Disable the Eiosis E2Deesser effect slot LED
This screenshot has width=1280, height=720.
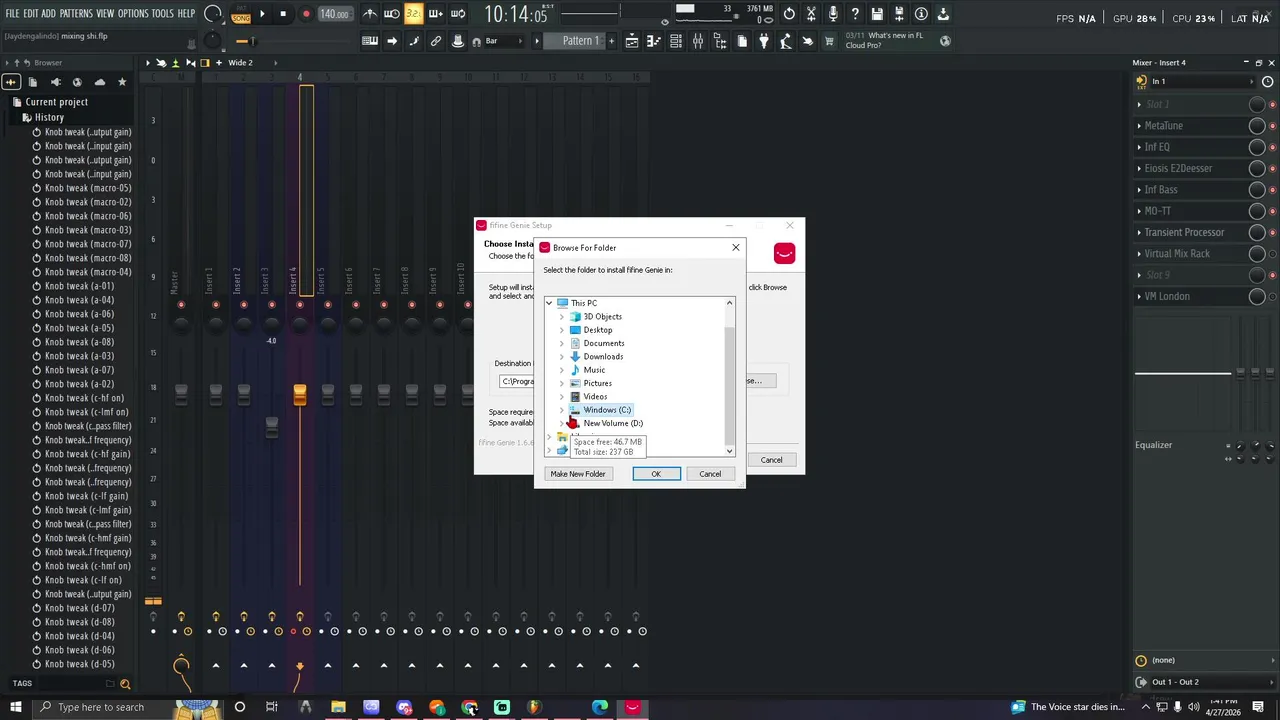pos(1272,169)
